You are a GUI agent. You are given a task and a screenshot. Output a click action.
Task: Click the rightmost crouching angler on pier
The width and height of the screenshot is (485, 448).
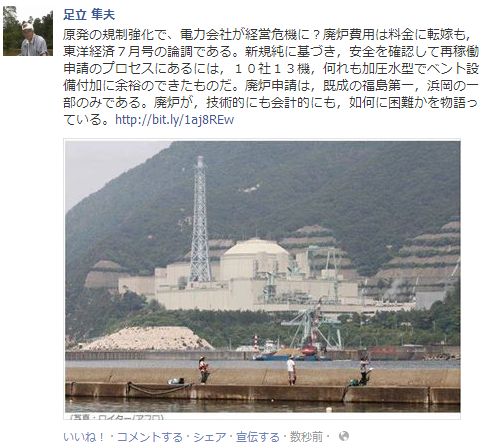(364, 372)
